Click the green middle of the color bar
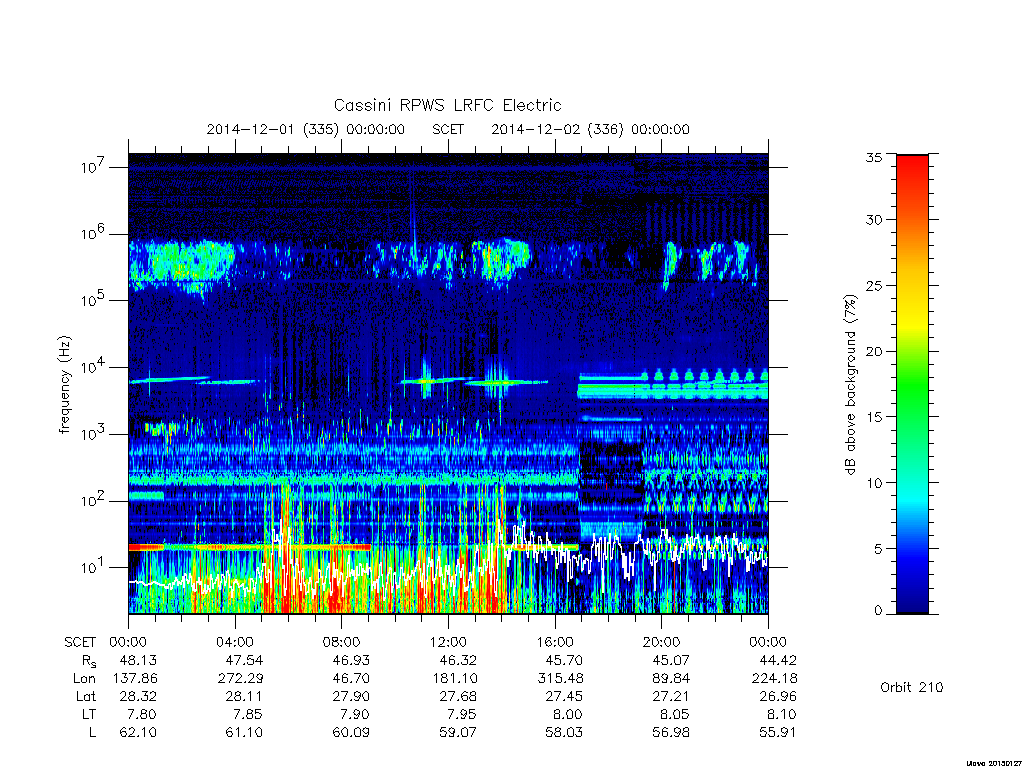Image resolution: width=1024 pixels, height=768 pixels. pyautogui.click(x=912, y=385)
